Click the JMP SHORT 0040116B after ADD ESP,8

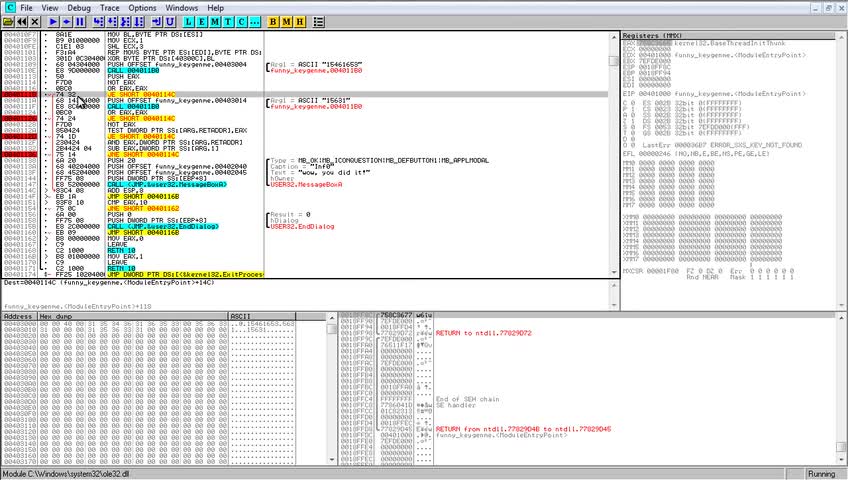coord(143,197)
